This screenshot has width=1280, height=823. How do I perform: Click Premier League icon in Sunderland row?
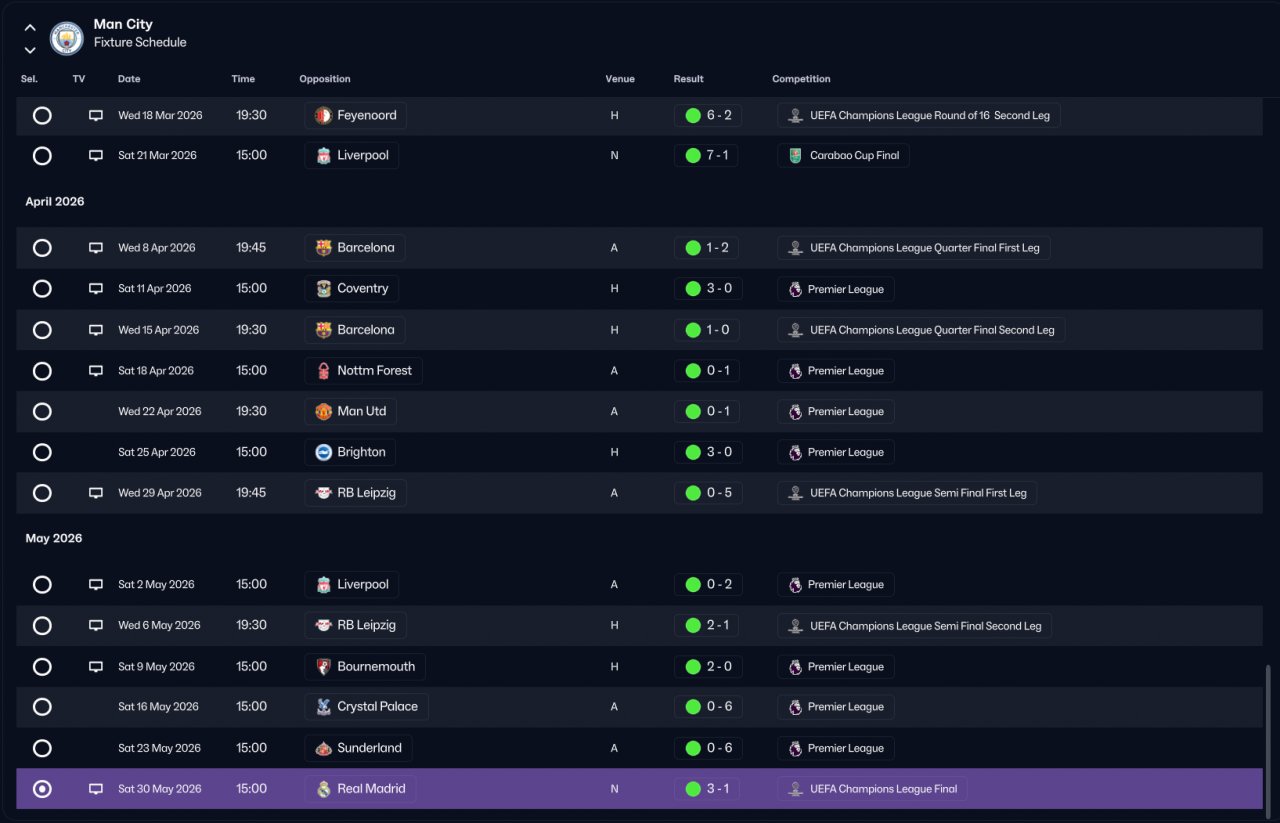[795, 748]
